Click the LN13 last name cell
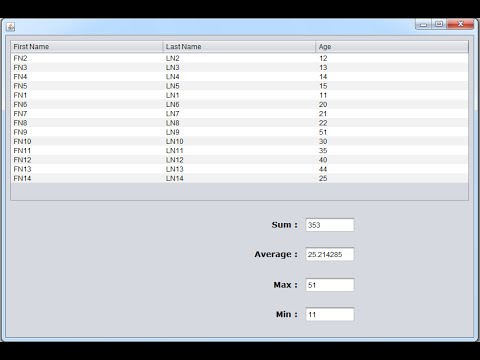480x360 pixels. coord(239,169)
